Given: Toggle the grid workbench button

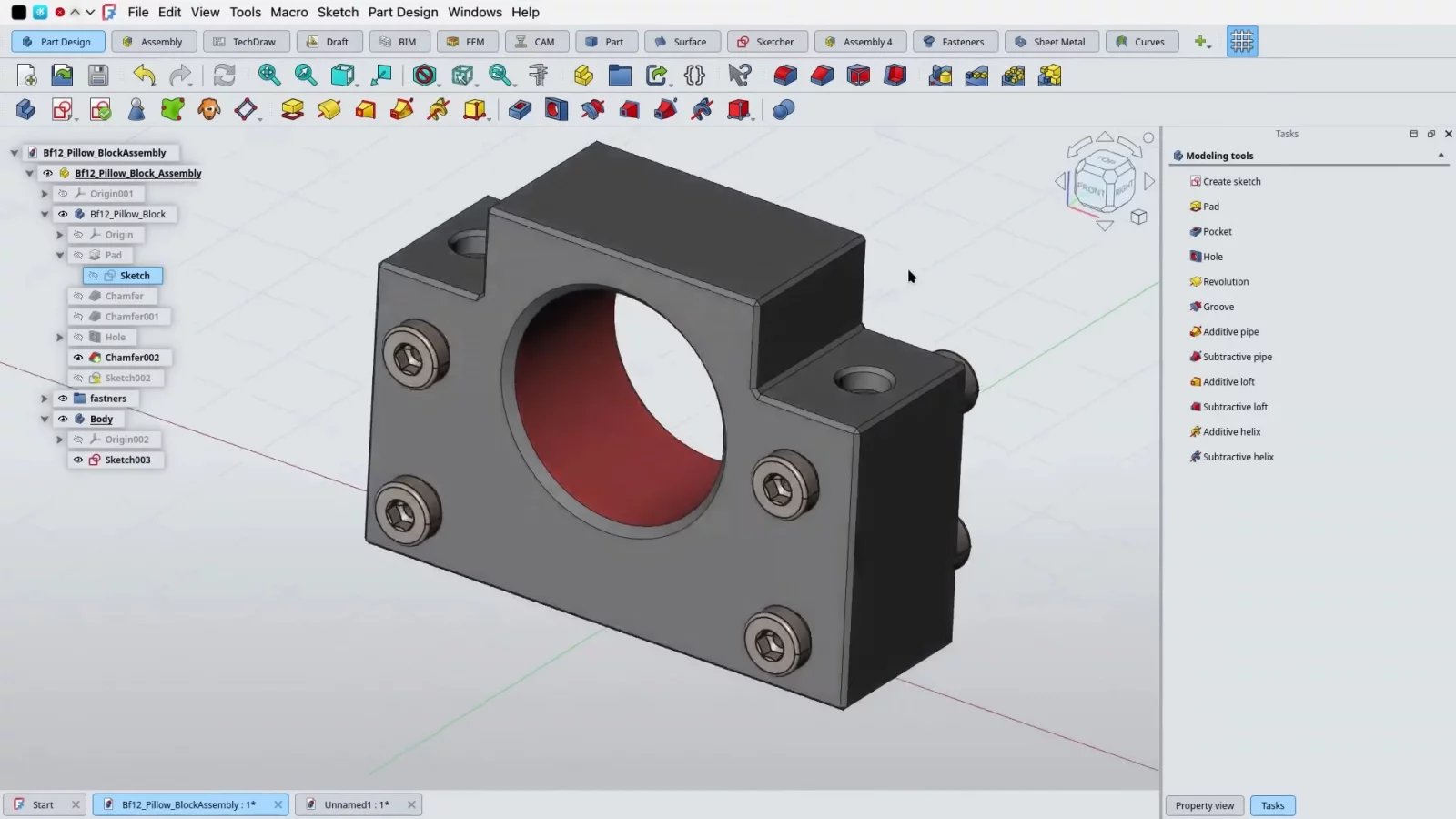Looking at the screenshot, I should pyautogui.click(x=1242, y=42).
